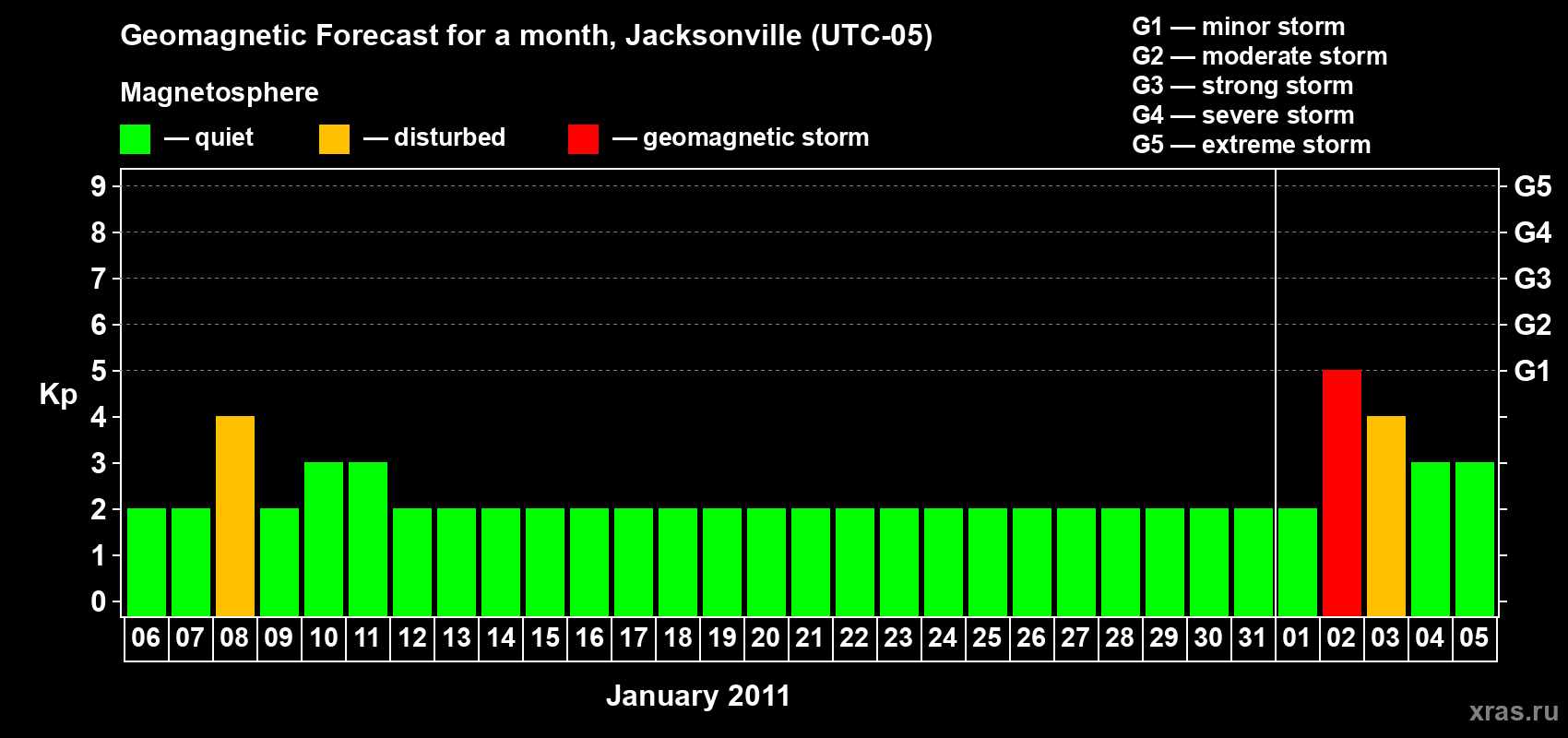Click the '— quiet' legend label
This screenshot has width=1568, height=738.
[208, 137]
